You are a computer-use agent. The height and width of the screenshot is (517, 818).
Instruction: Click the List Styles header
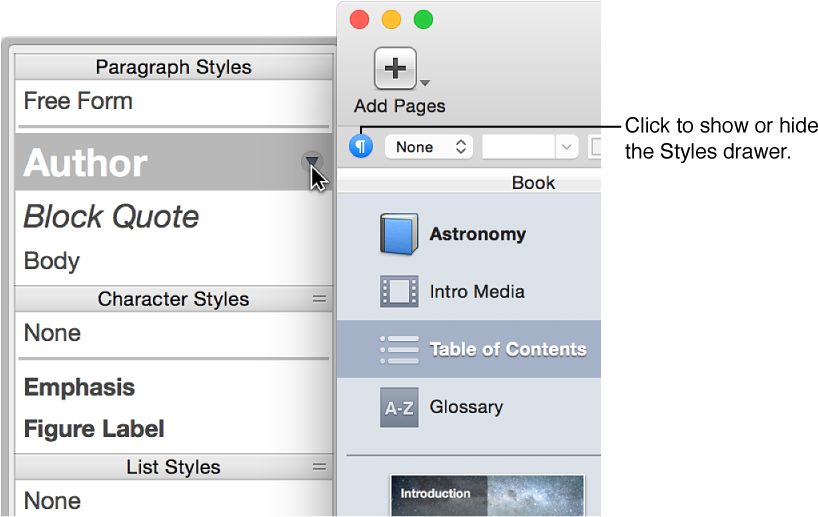click(x=173, y=466)
